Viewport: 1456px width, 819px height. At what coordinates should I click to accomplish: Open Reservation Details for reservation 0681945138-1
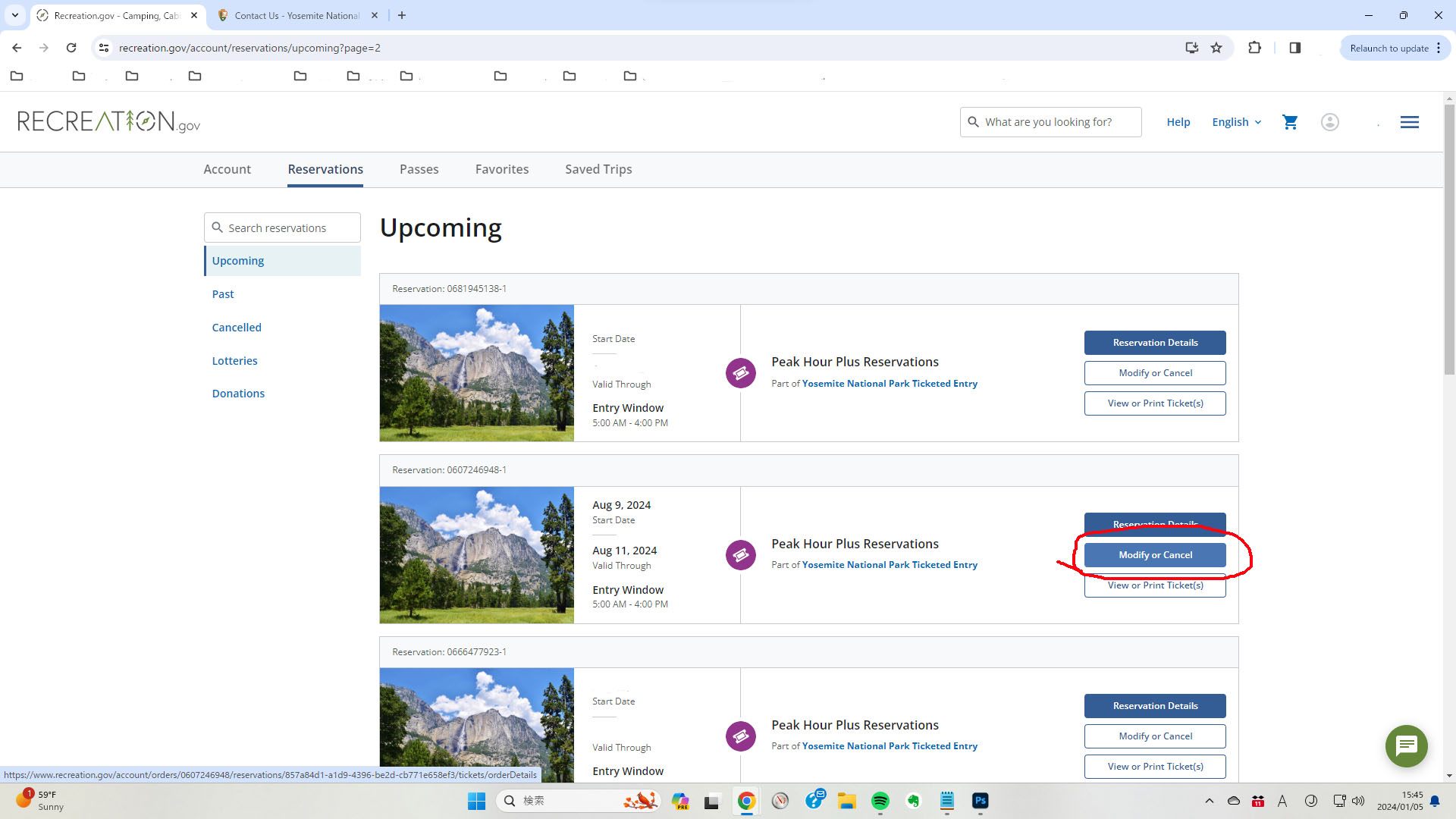(x=1154, y=343)
